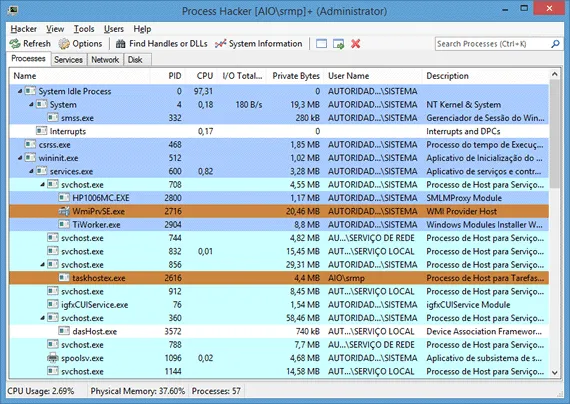
Task: Sort by the User Name column header
Action: (373, 76)
